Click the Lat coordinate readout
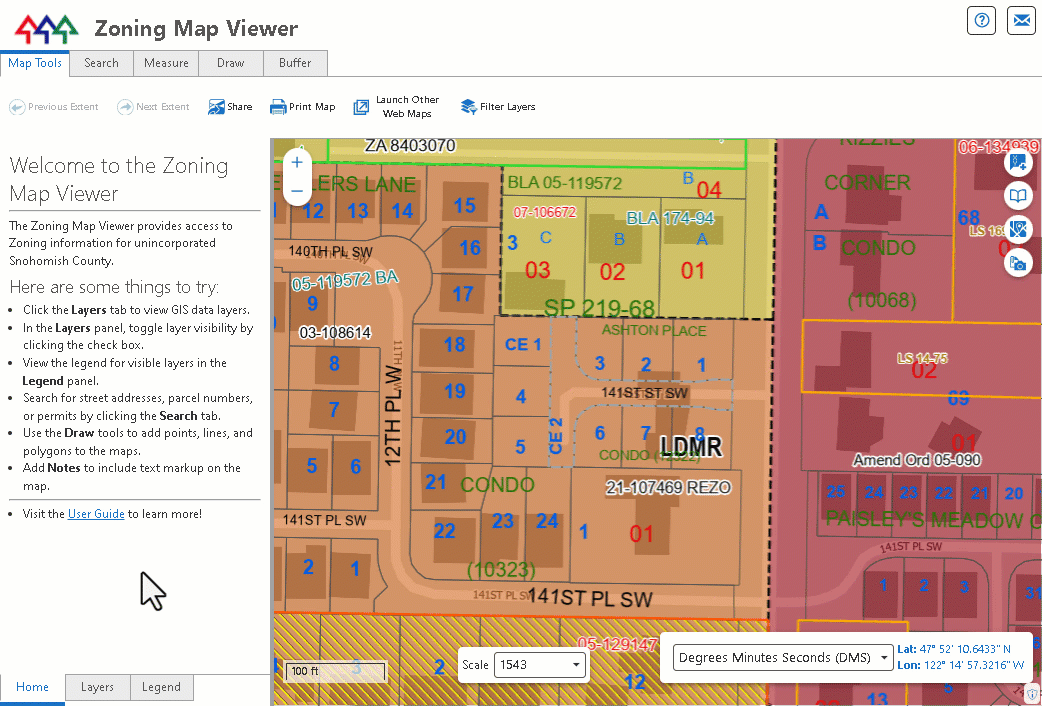 pos(954,649)
